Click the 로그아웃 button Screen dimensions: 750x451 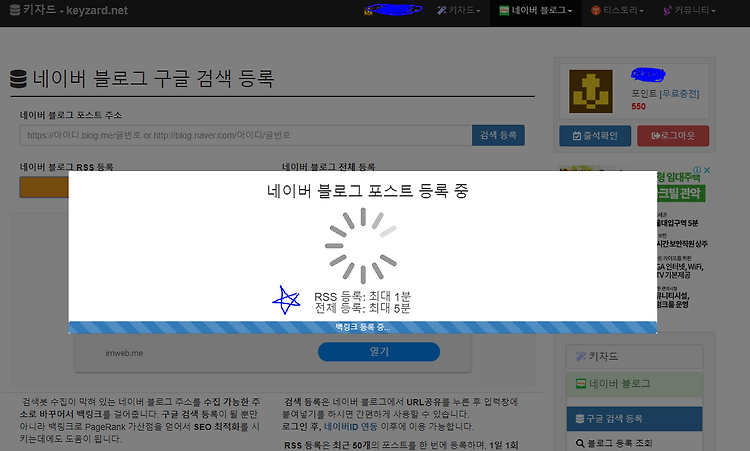673,136
